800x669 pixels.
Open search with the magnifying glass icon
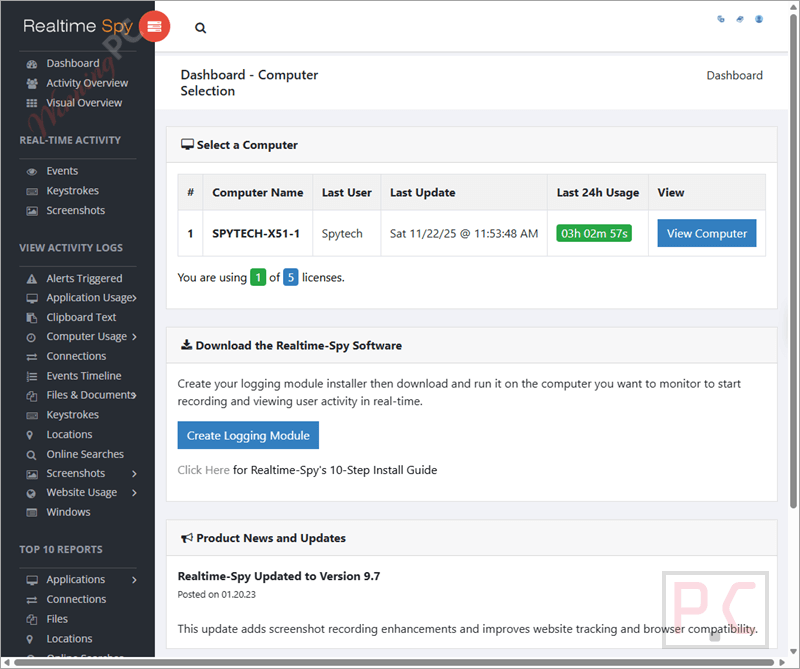pos(201,28)
